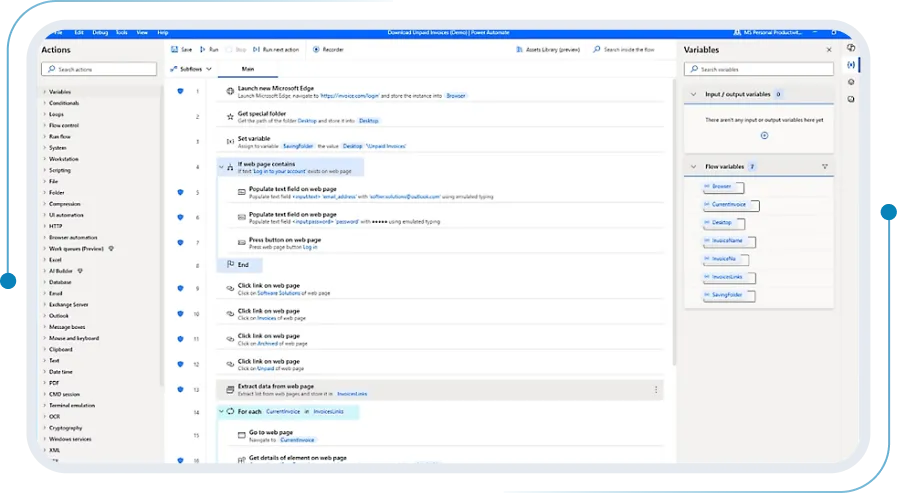Image resolution: width=897 pixels, height=493 pixels.
Task: Select Click link on Software Solutions action
Action: pos(439,289)
